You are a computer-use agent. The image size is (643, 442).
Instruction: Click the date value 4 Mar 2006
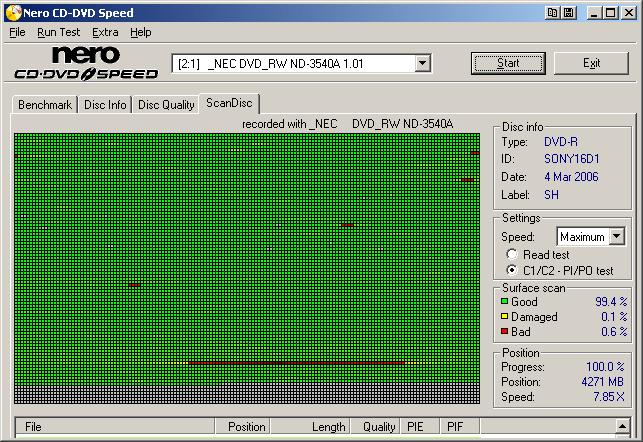tap(571, 177)
